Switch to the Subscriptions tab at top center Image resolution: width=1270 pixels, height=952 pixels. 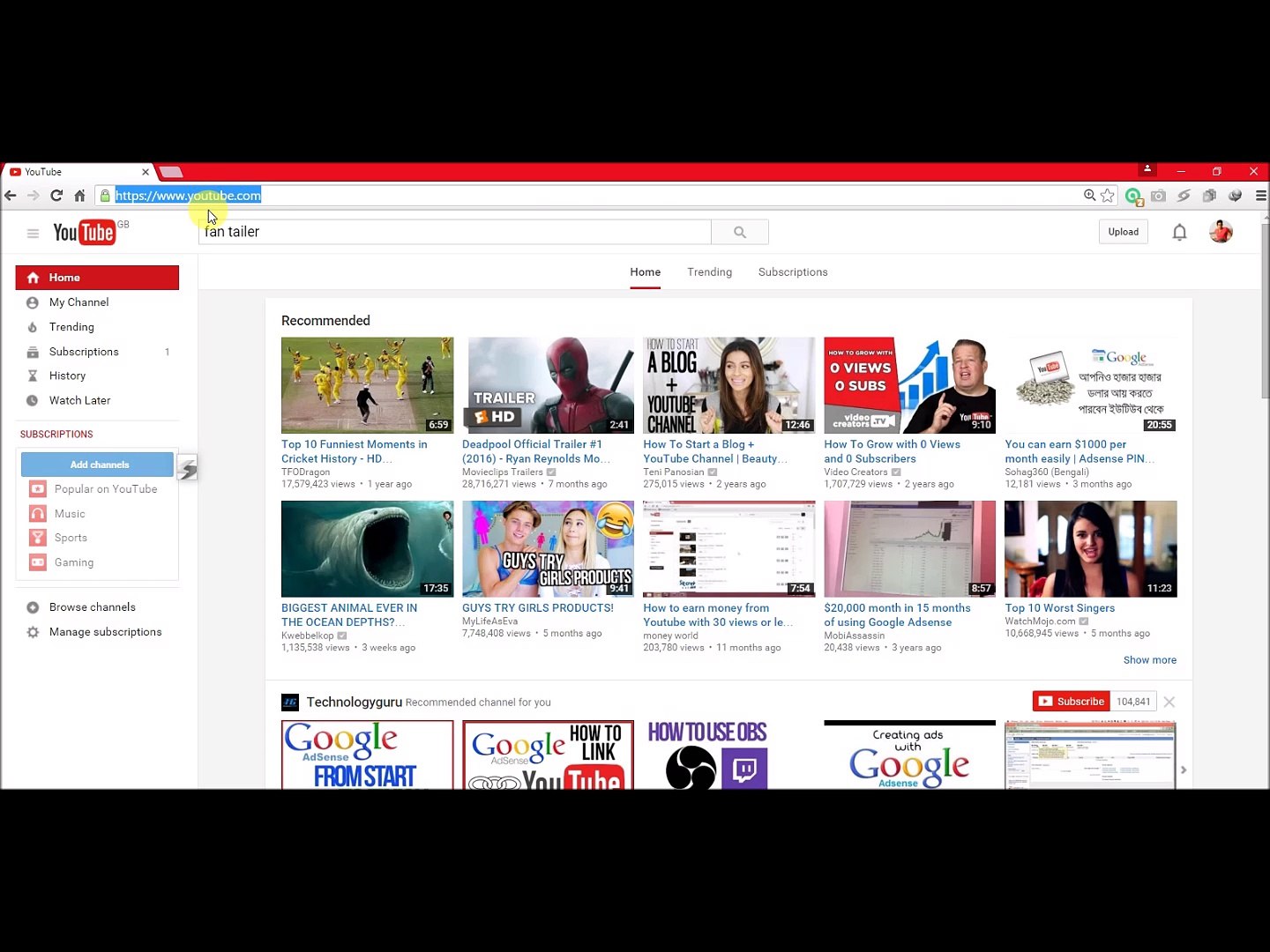[793, 272]
